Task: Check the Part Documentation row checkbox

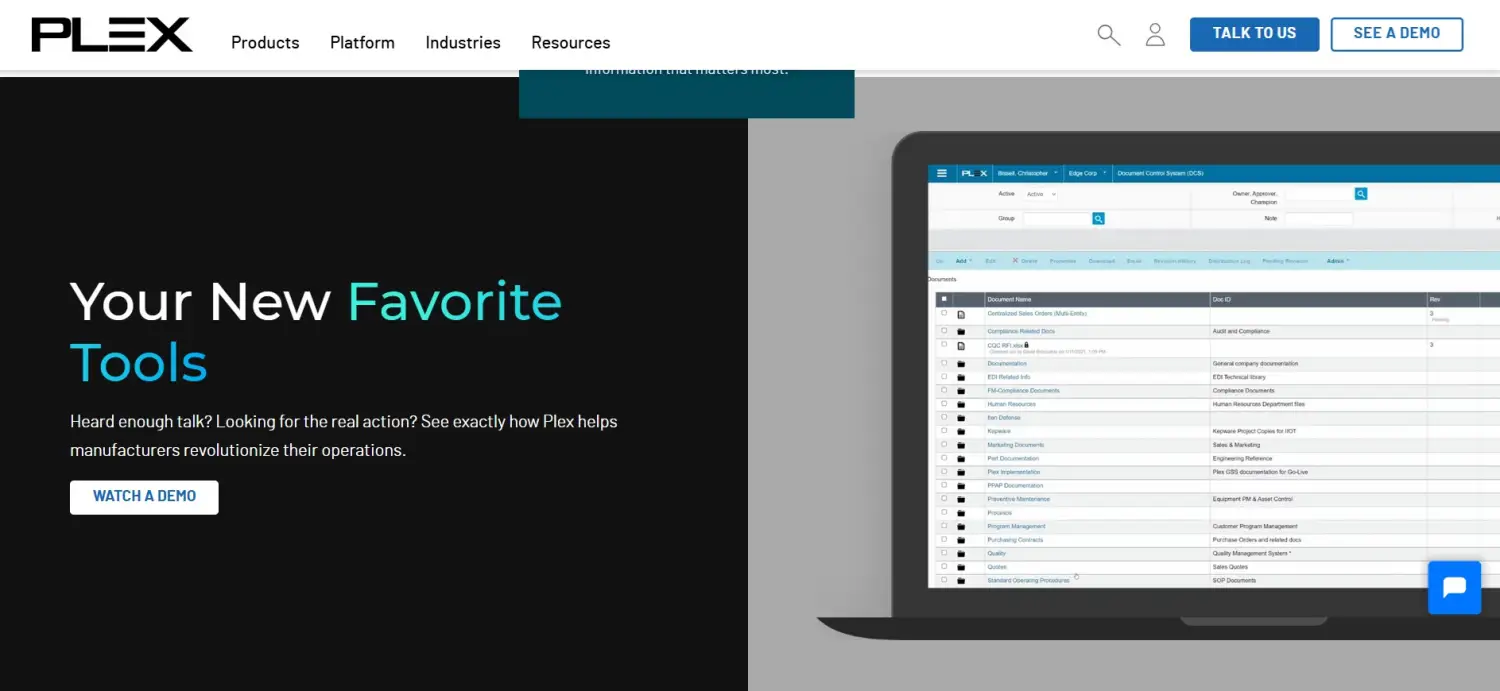Action: (x=944, y=458)
